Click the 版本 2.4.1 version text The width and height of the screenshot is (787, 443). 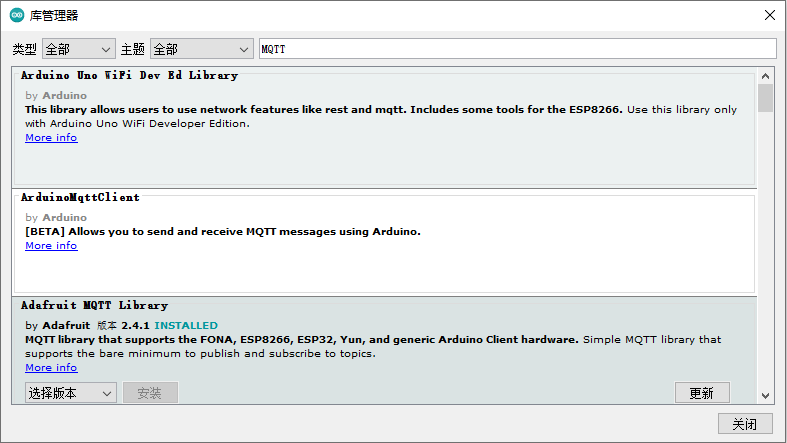click(123, 326)
